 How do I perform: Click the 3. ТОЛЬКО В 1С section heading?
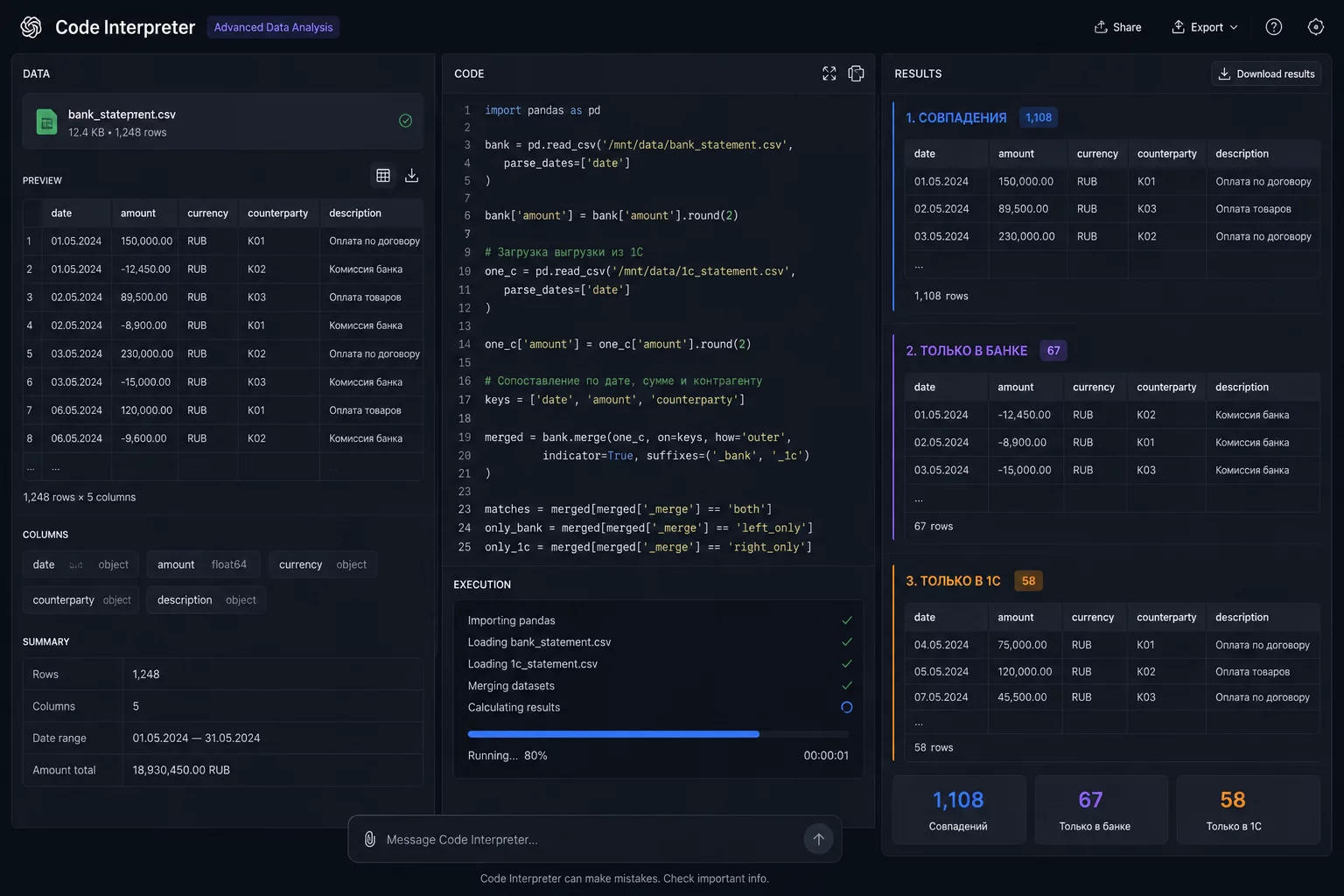pos(953,581)
